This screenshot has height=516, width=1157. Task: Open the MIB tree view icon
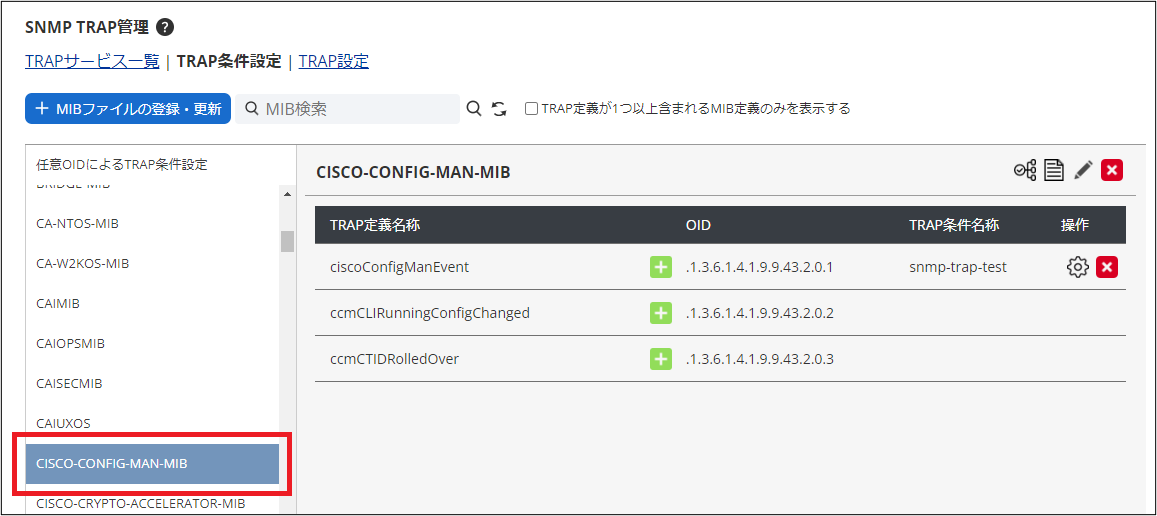(x=1025, y=171)
